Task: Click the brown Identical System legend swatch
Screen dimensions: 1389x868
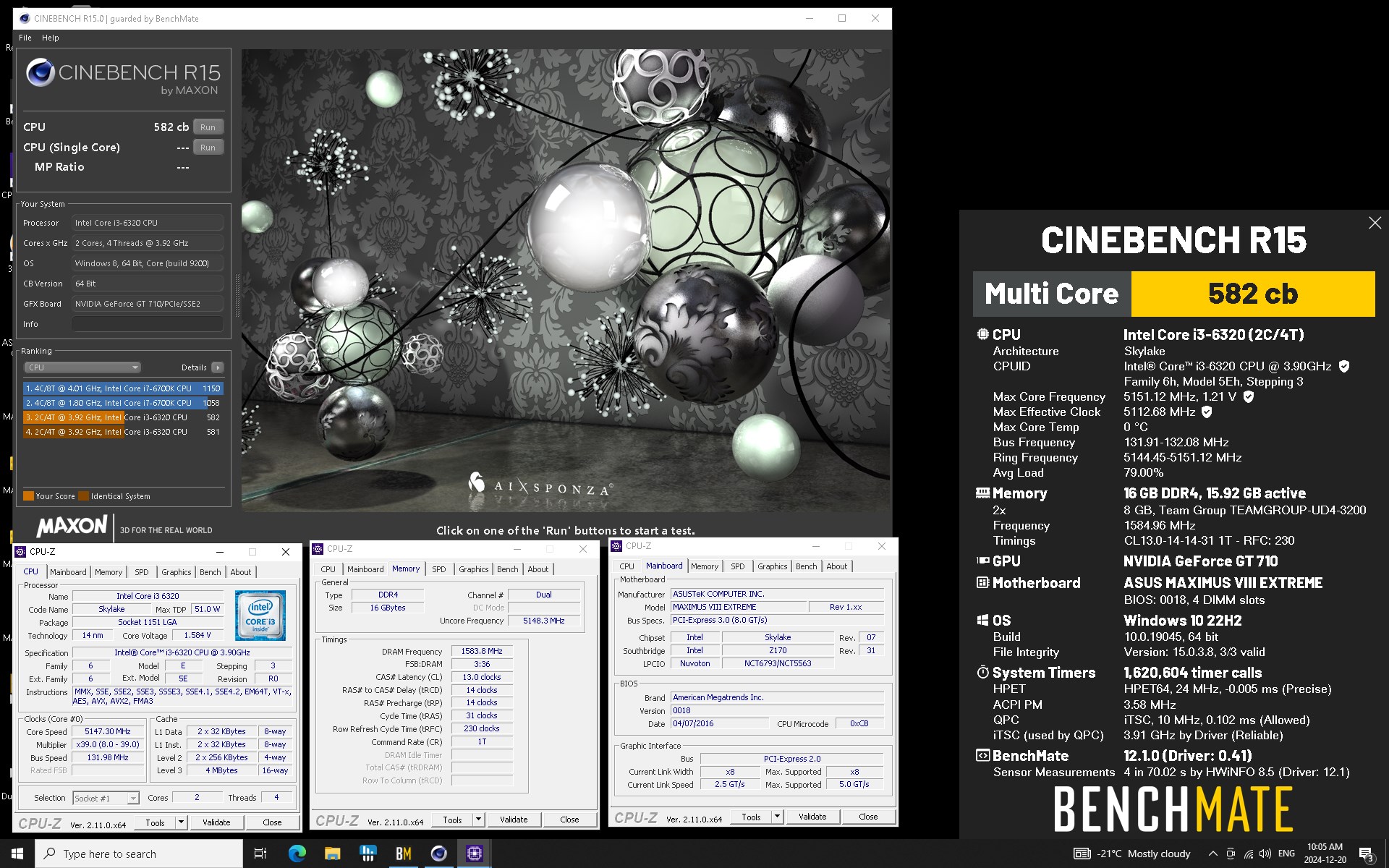Action: click(x=83, y=496)
